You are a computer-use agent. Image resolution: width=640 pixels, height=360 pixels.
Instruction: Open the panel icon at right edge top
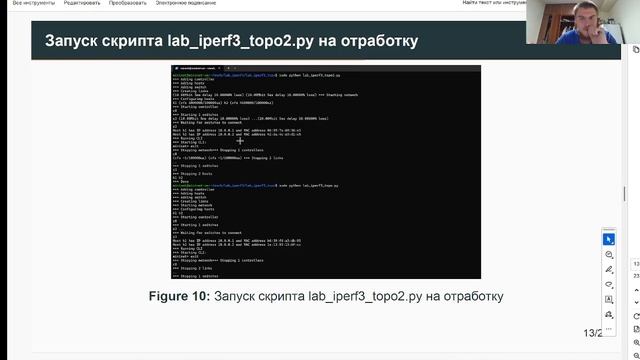pos(636,50)
